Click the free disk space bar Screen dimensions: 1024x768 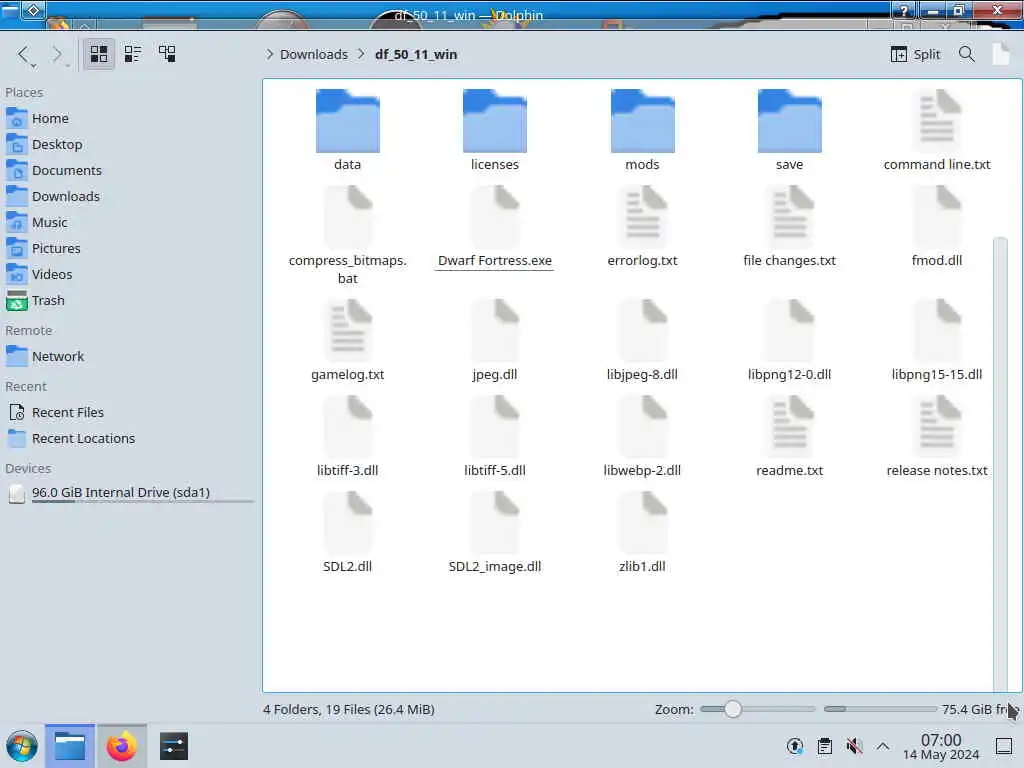[x=880, y=709]
